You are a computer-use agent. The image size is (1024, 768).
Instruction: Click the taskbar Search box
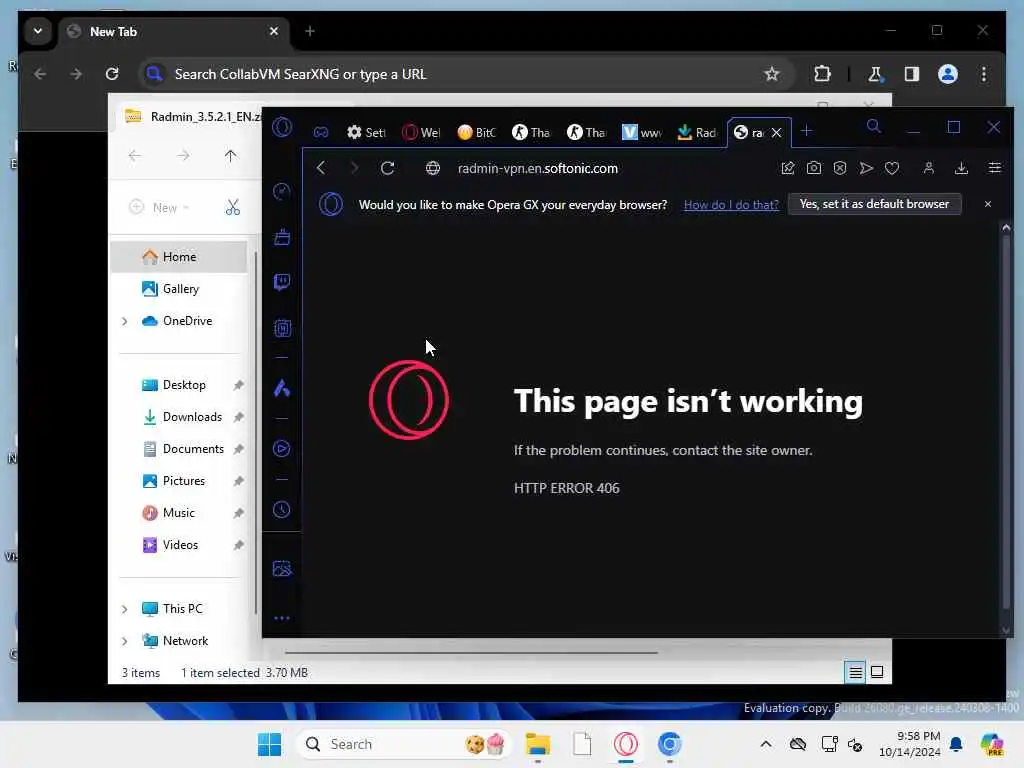point(403,744)
